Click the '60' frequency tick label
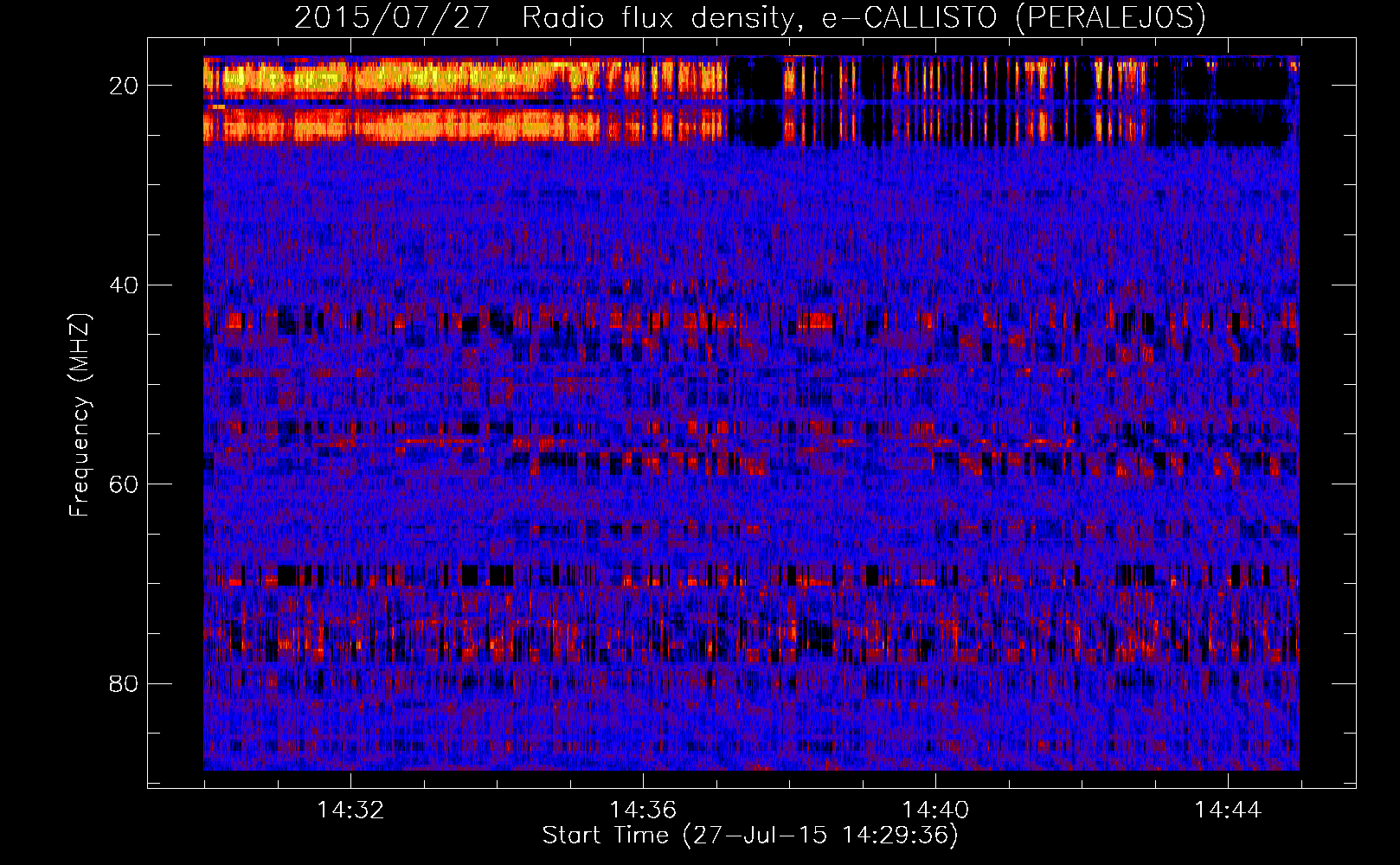 pyautogui.click(x=124, y=484)
